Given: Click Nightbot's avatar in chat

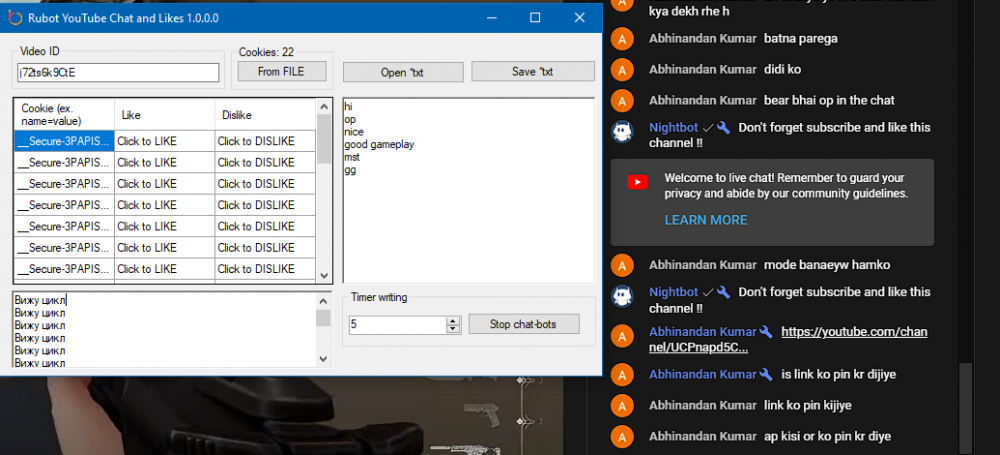Looking at the screenshot, I should 622,131.
